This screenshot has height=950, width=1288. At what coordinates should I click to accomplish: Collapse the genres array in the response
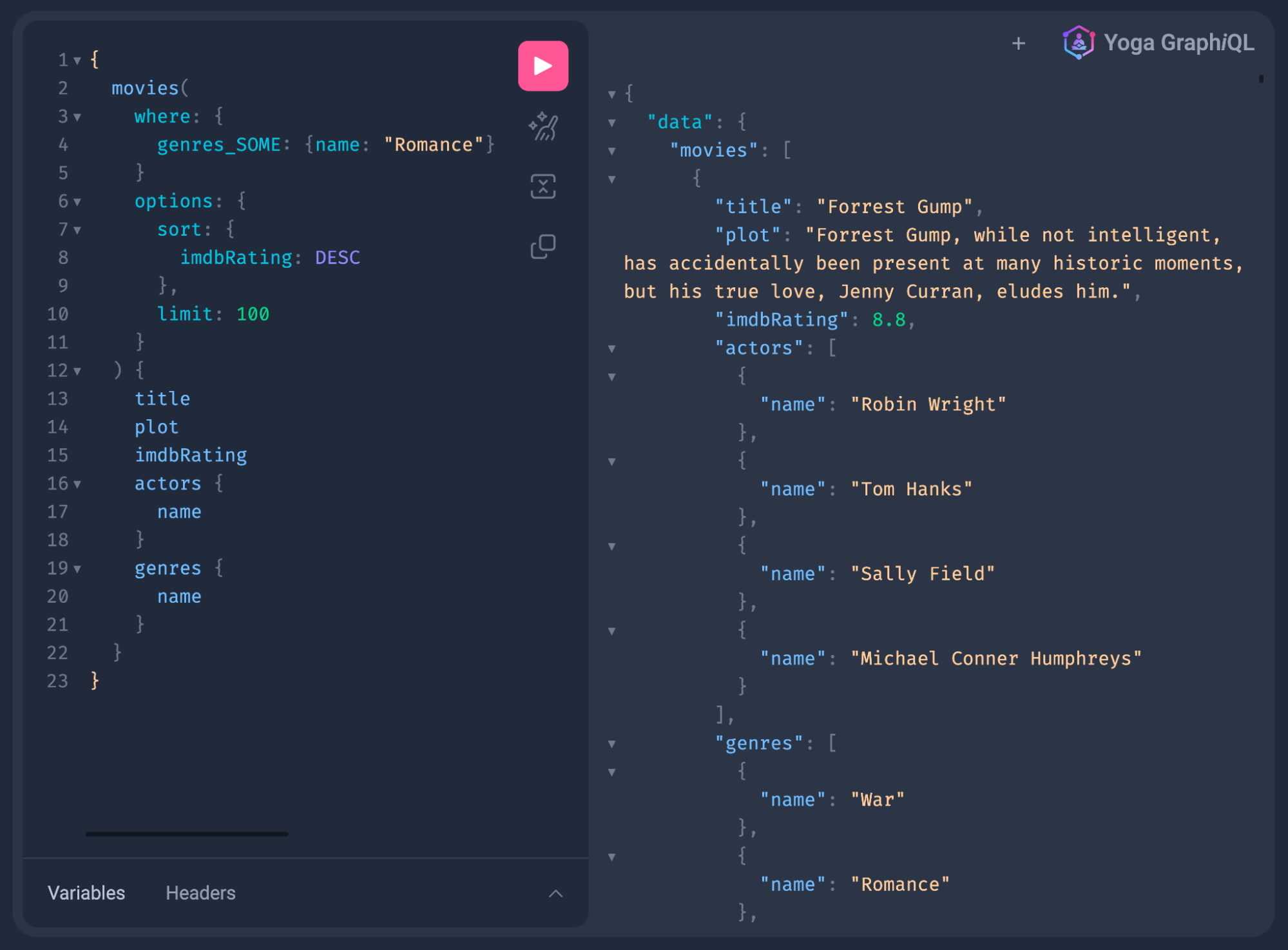(611, 743)
